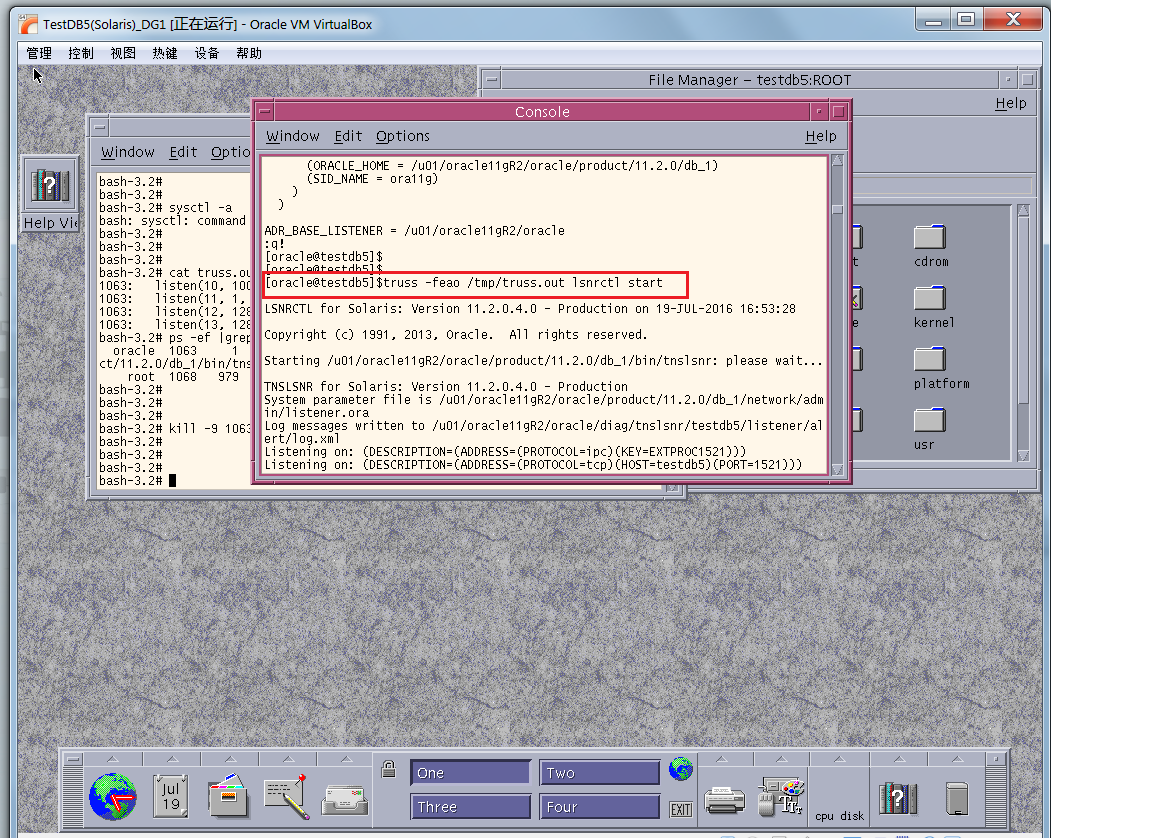
Task: Click the 'ADR_BASE_LISTENER' line in Console
Action: [414, 231]
